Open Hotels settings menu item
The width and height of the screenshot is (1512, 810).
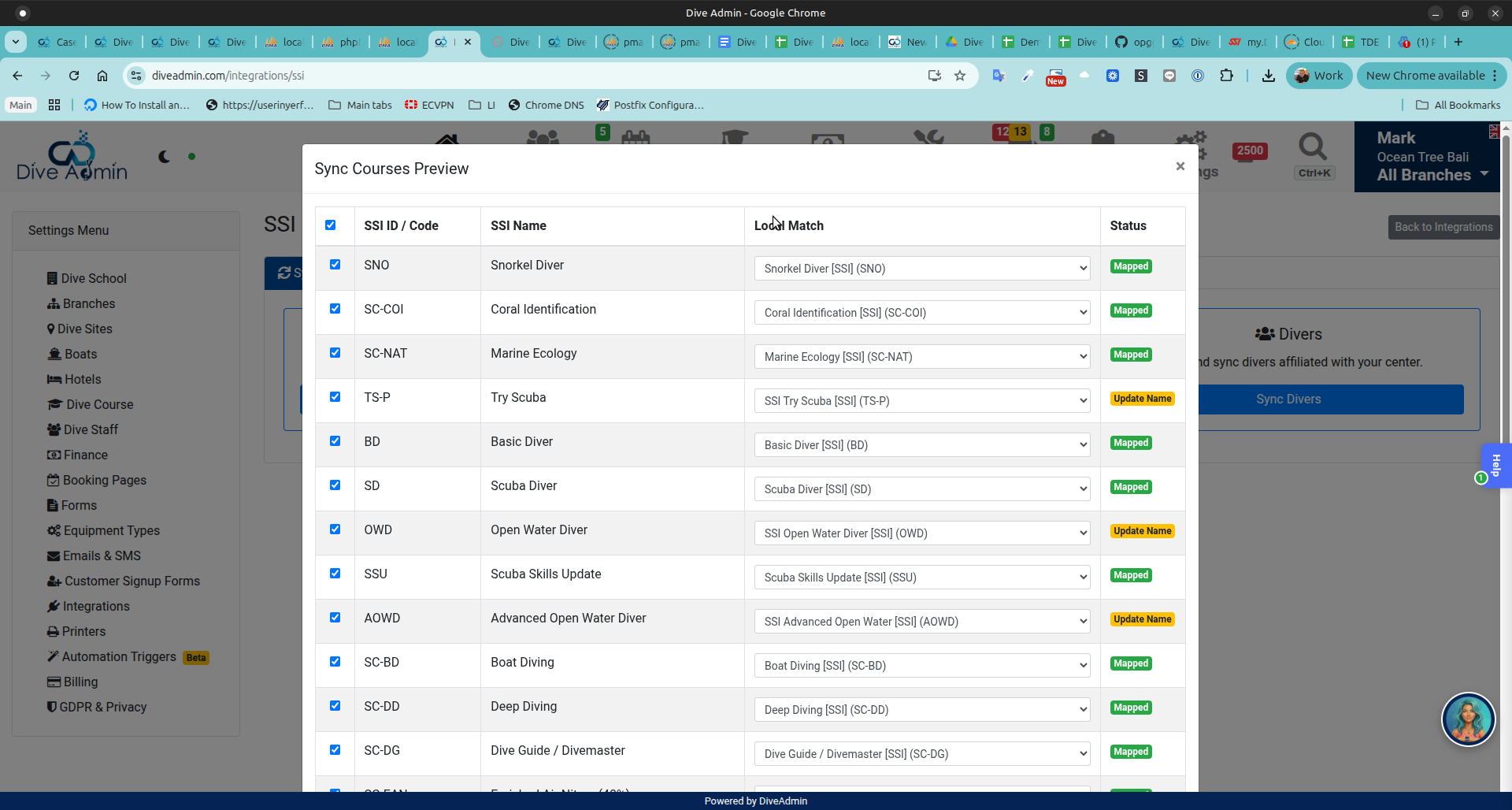pyautogui.click(x=74, y=379)
